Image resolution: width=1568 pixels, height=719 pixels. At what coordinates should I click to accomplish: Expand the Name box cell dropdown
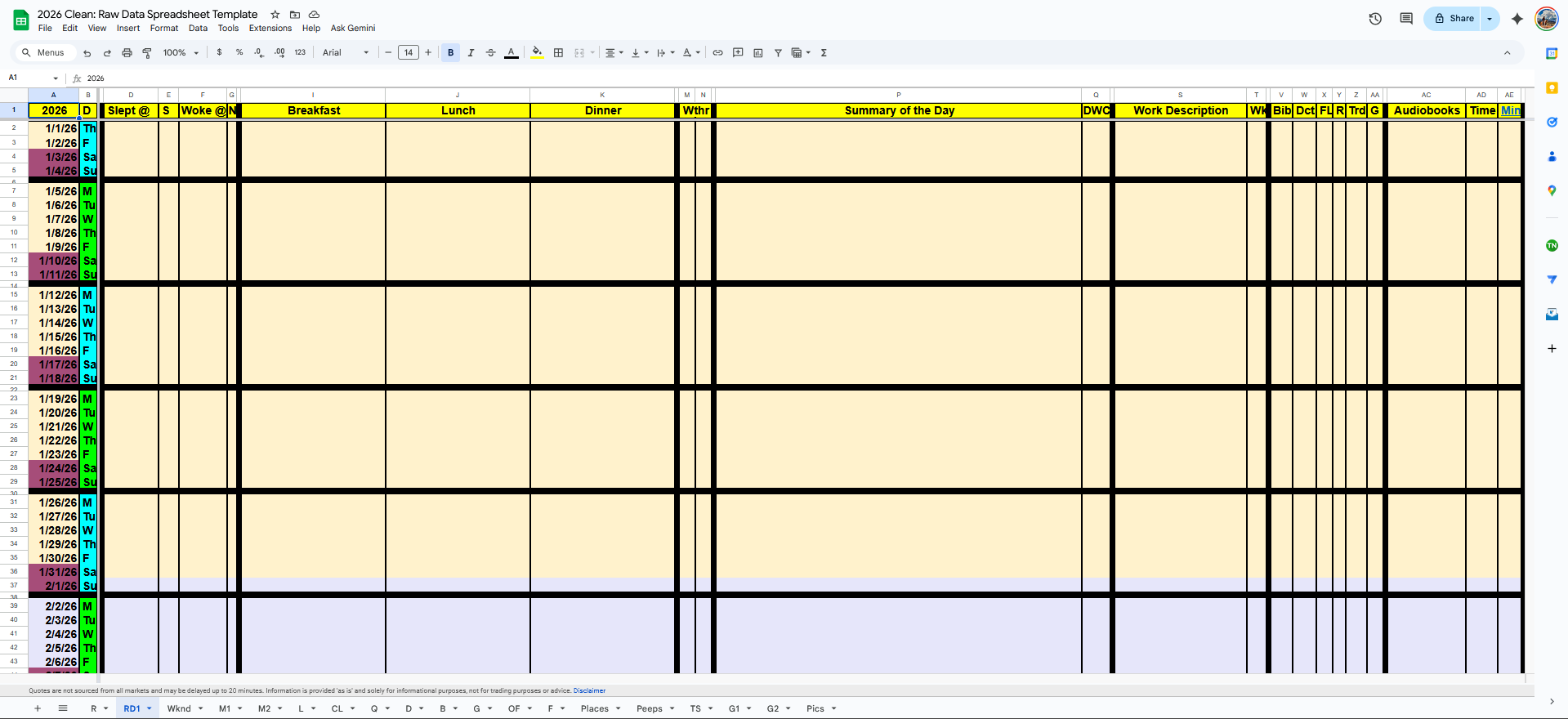56,78
